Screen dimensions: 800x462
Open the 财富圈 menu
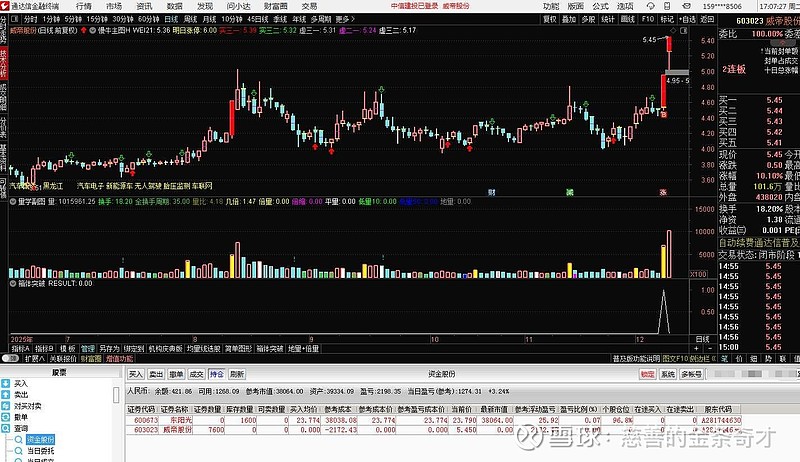(x=276, y=6)
